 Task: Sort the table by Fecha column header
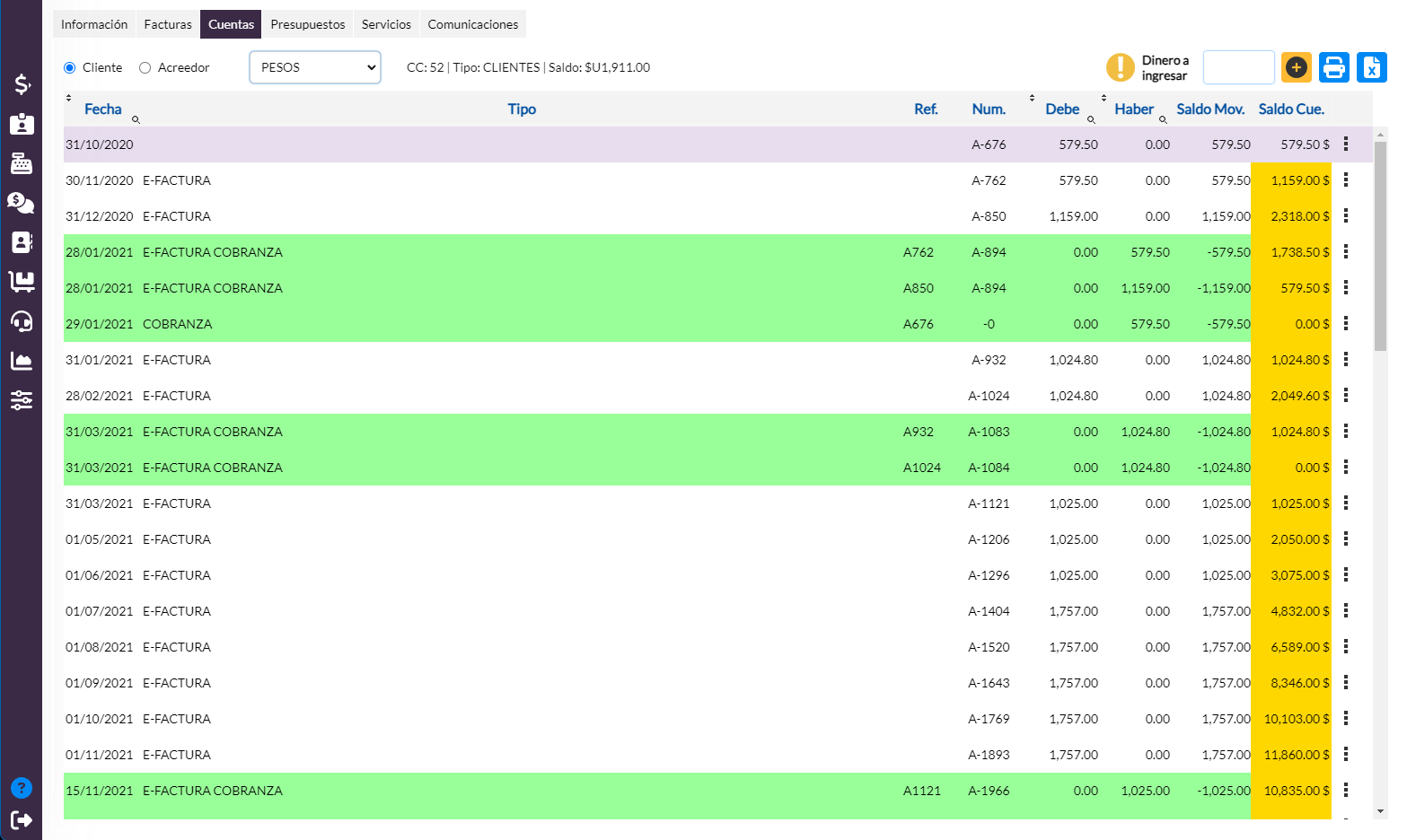pos(102,109)
